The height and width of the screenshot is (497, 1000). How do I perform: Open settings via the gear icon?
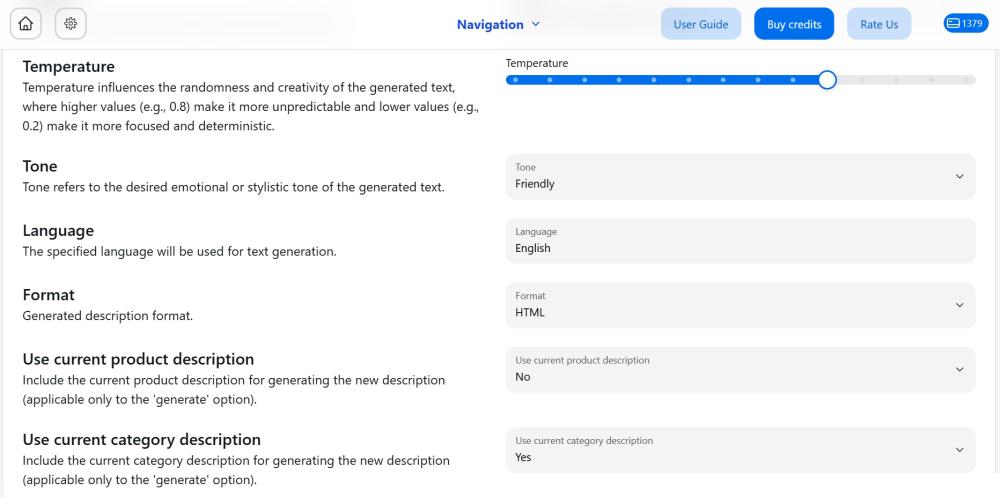(71, 24)
